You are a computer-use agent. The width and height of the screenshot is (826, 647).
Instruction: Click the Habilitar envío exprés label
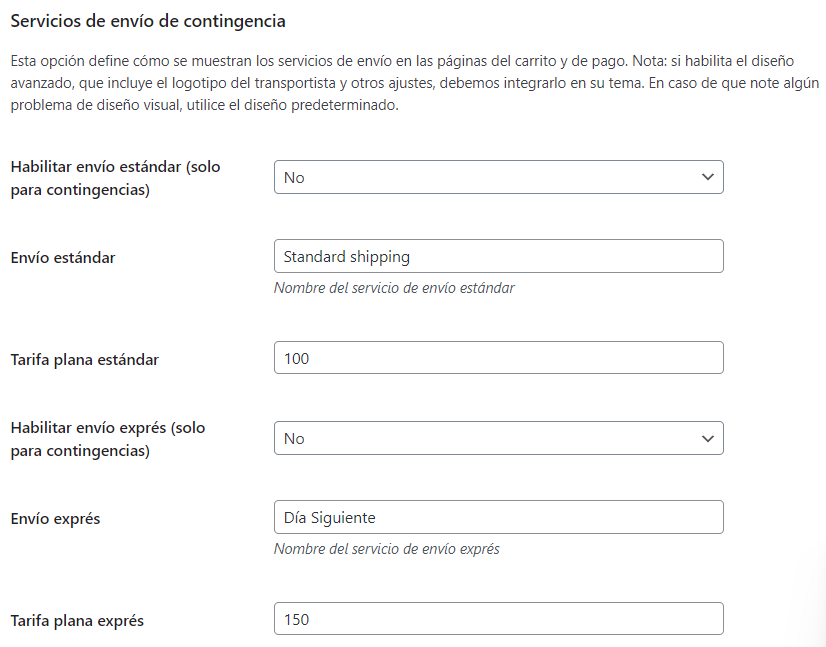(x=107, y=439)
